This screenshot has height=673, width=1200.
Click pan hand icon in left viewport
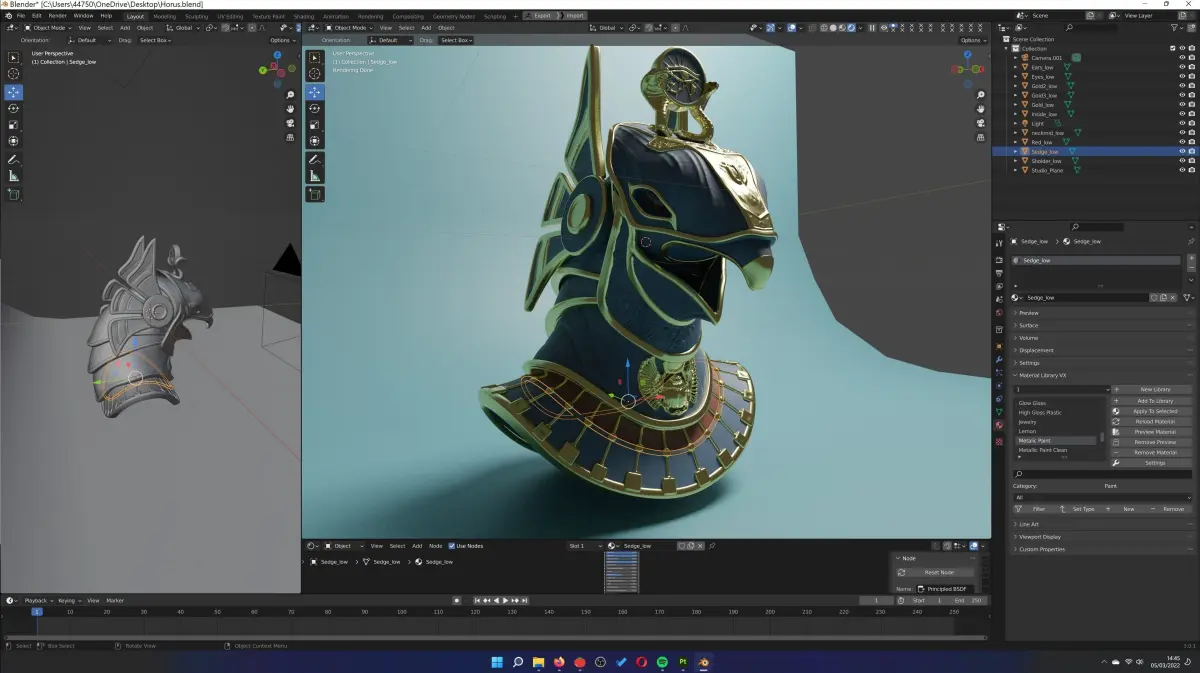click(290, 108)
